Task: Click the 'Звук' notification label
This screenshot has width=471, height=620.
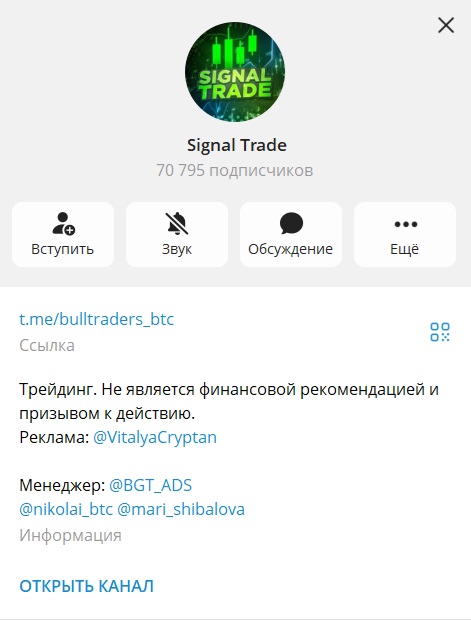Action: click(177, 249)
